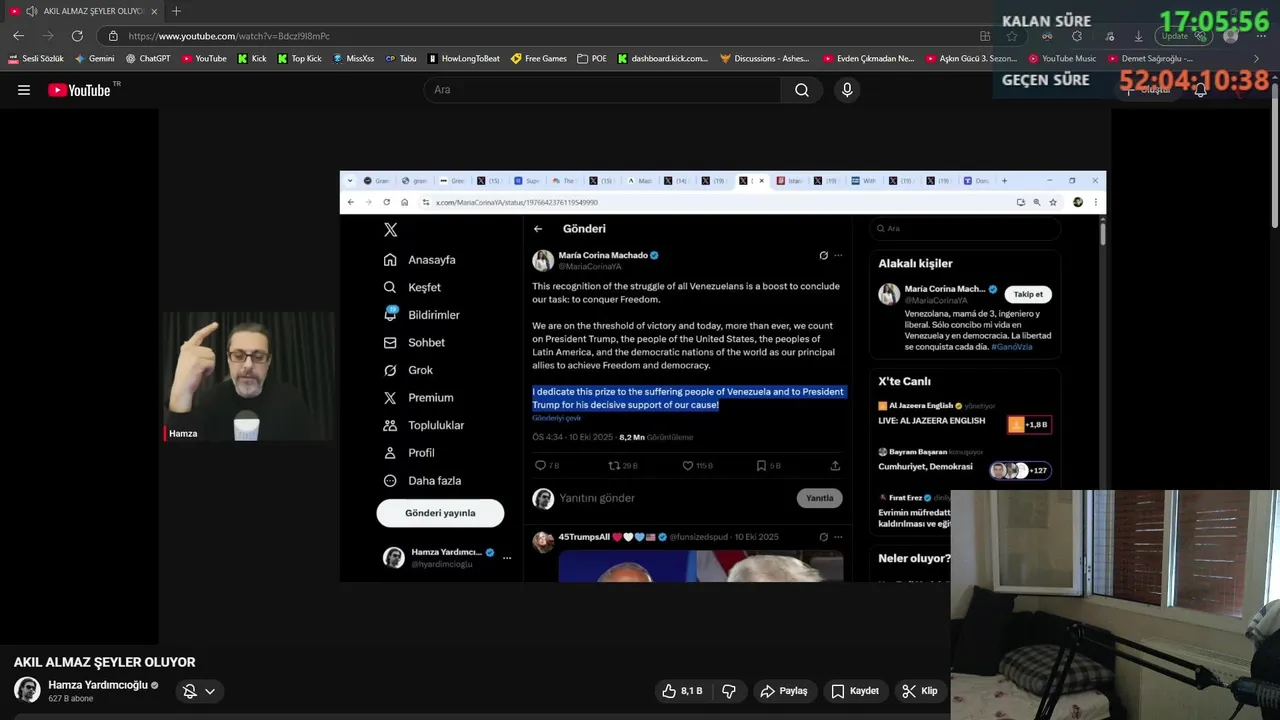Open a new browser tab

coord(176,11)
